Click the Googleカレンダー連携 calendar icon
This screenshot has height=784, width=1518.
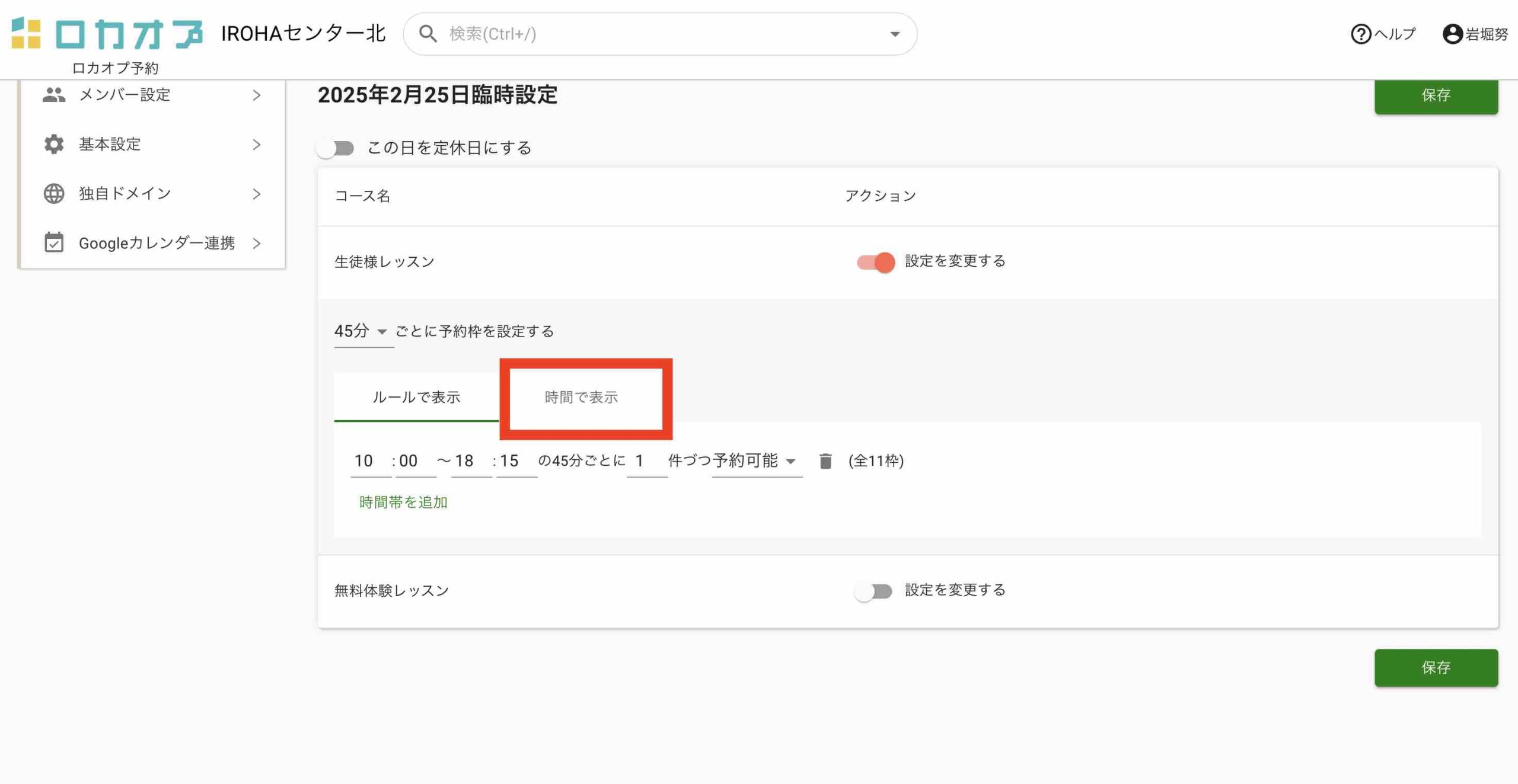(54, 243)
